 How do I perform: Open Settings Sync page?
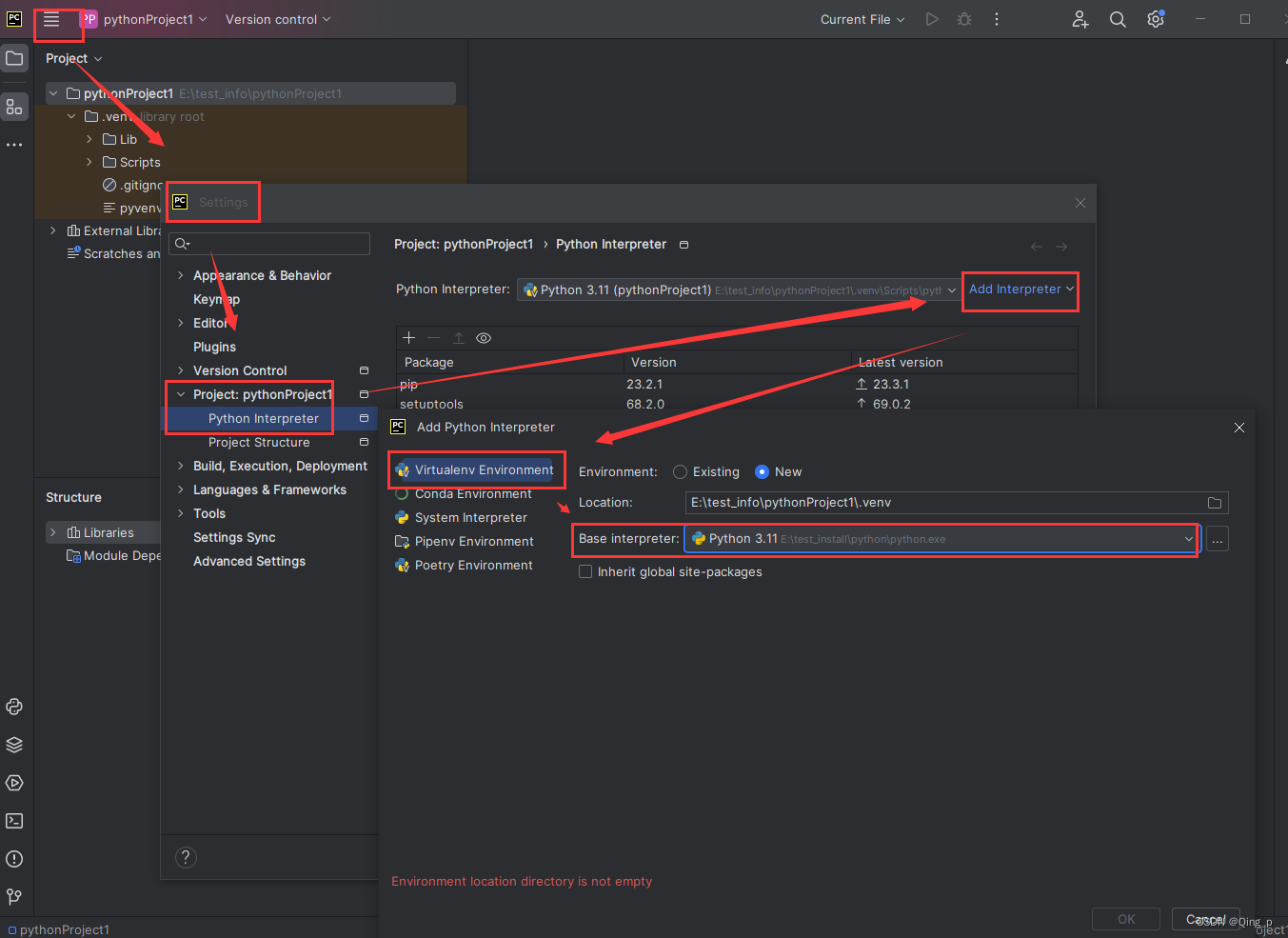pos(234,537)
